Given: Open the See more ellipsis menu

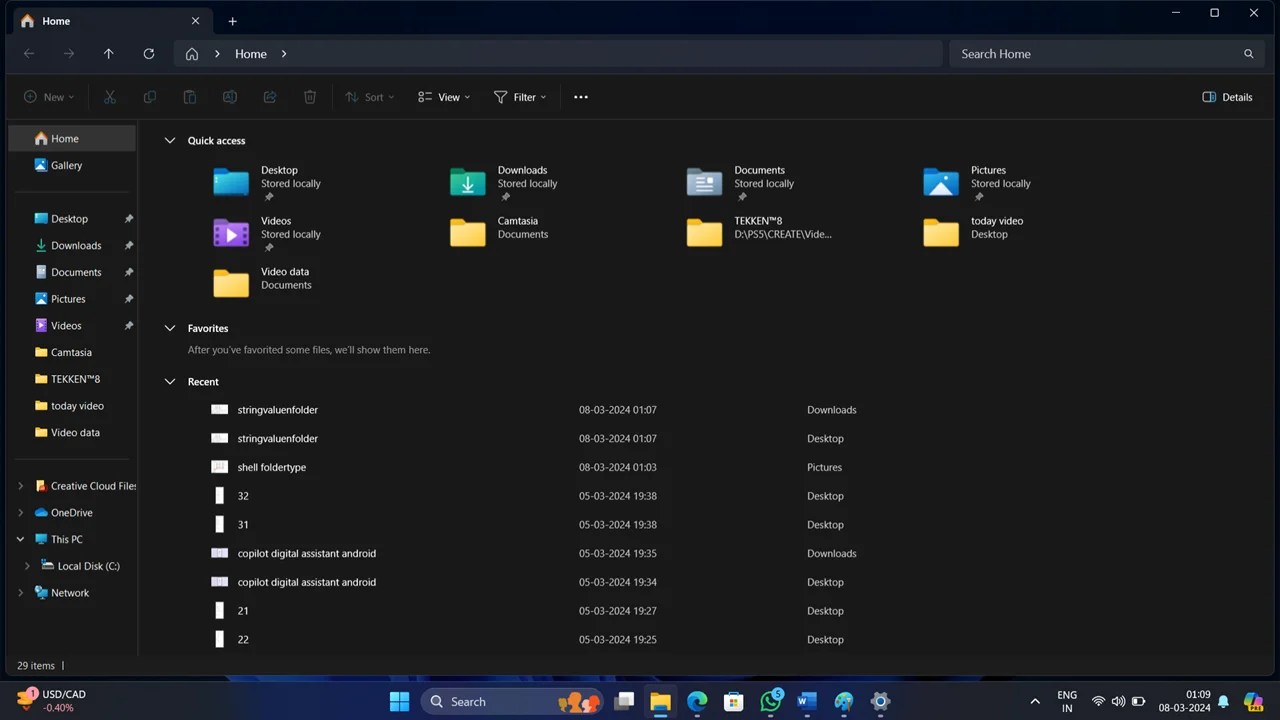Looking at the screenshot, I should coord(580,96).
